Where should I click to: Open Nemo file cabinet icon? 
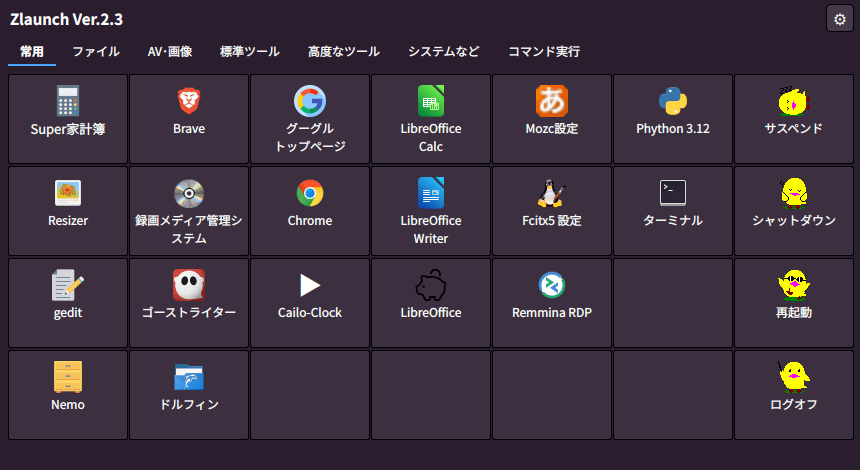[x=68, y=377]
